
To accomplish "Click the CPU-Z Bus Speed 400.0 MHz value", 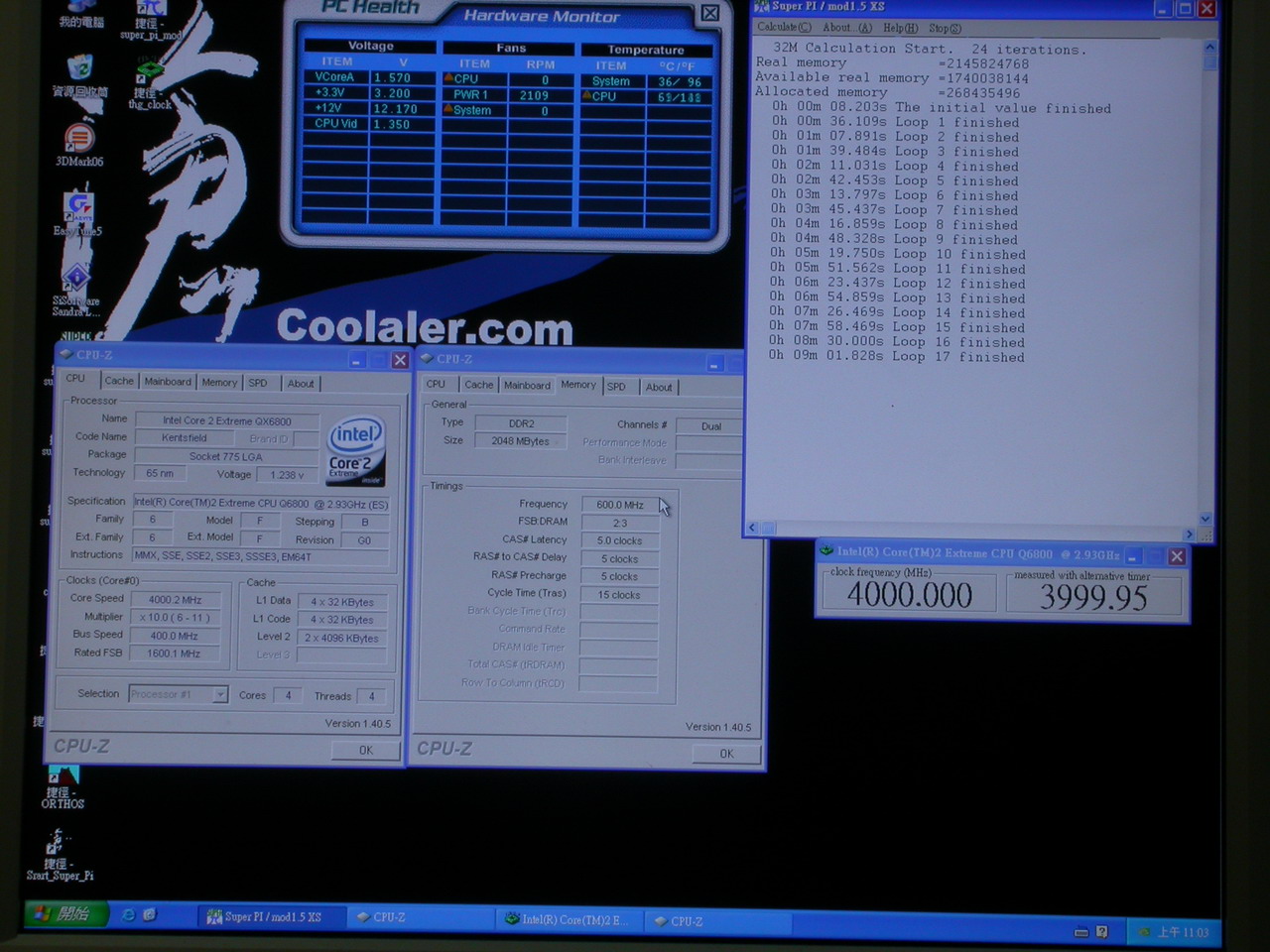I will tap(176, 636).
